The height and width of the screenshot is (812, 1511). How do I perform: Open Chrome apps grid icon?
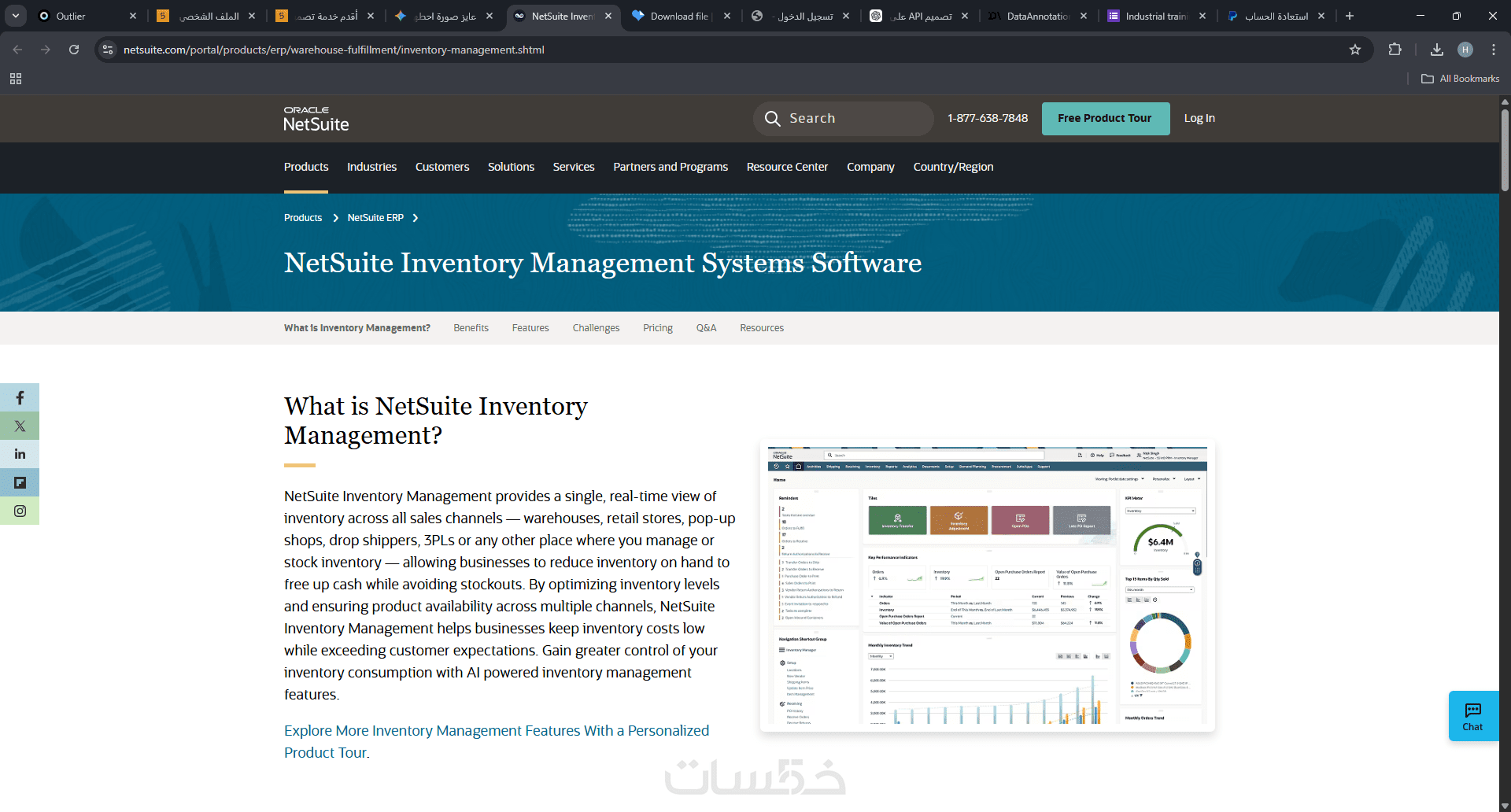click(16, 79)
